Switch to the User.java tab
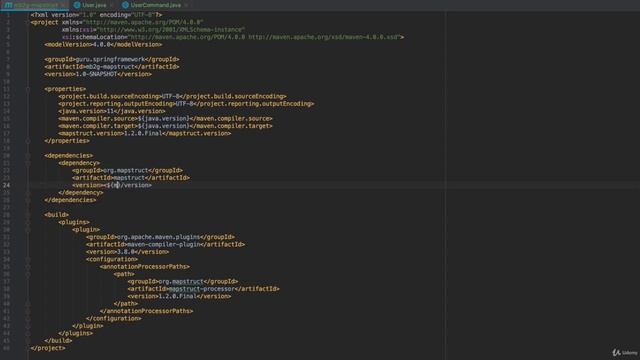Viewport: 640px width, 360px height. click(94, 5)
